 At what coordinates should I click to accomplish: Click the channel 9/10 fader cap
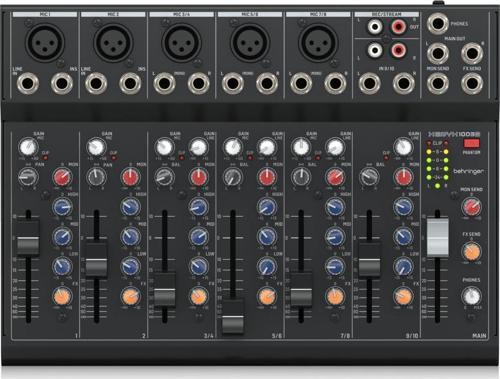[369, 260]
